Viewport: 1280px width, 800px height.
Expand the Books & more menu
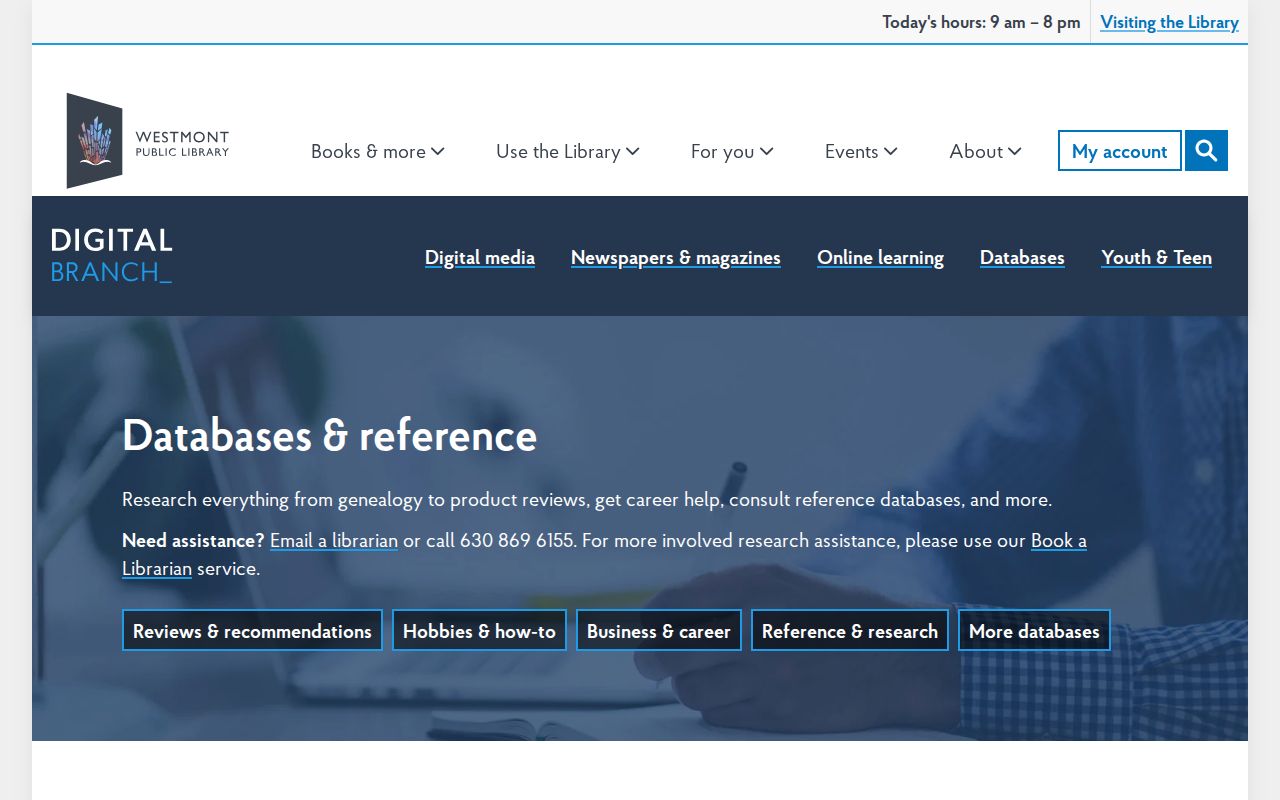point(378,151)
